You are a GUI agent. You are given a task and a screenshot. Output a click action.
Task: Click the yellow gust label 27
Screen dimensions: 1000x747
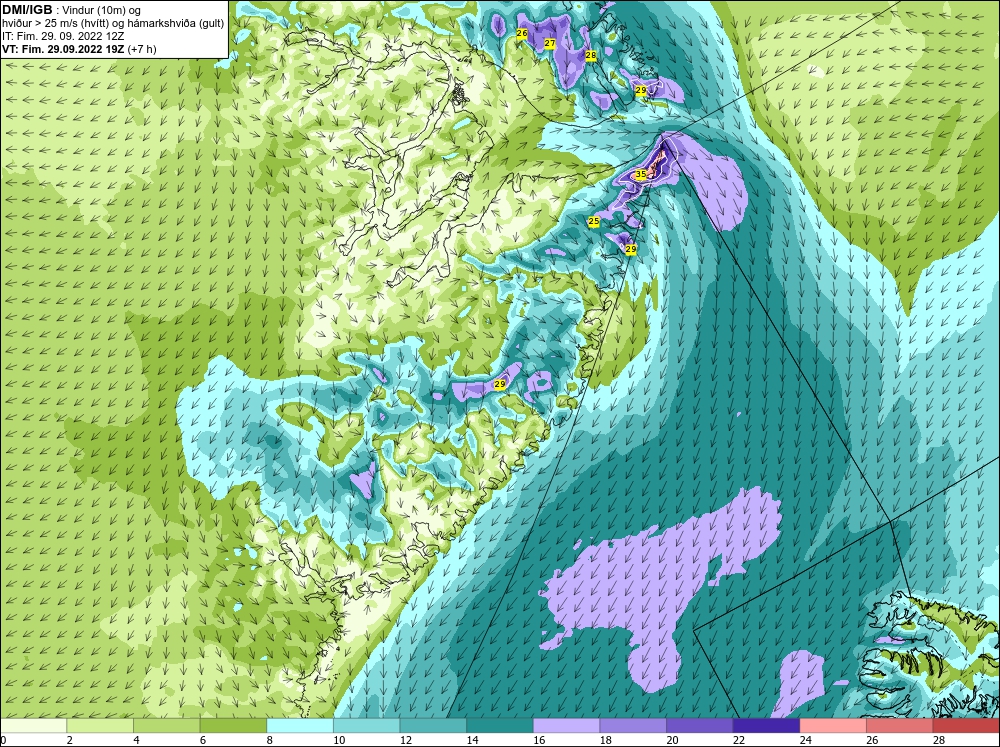[549, 43]
